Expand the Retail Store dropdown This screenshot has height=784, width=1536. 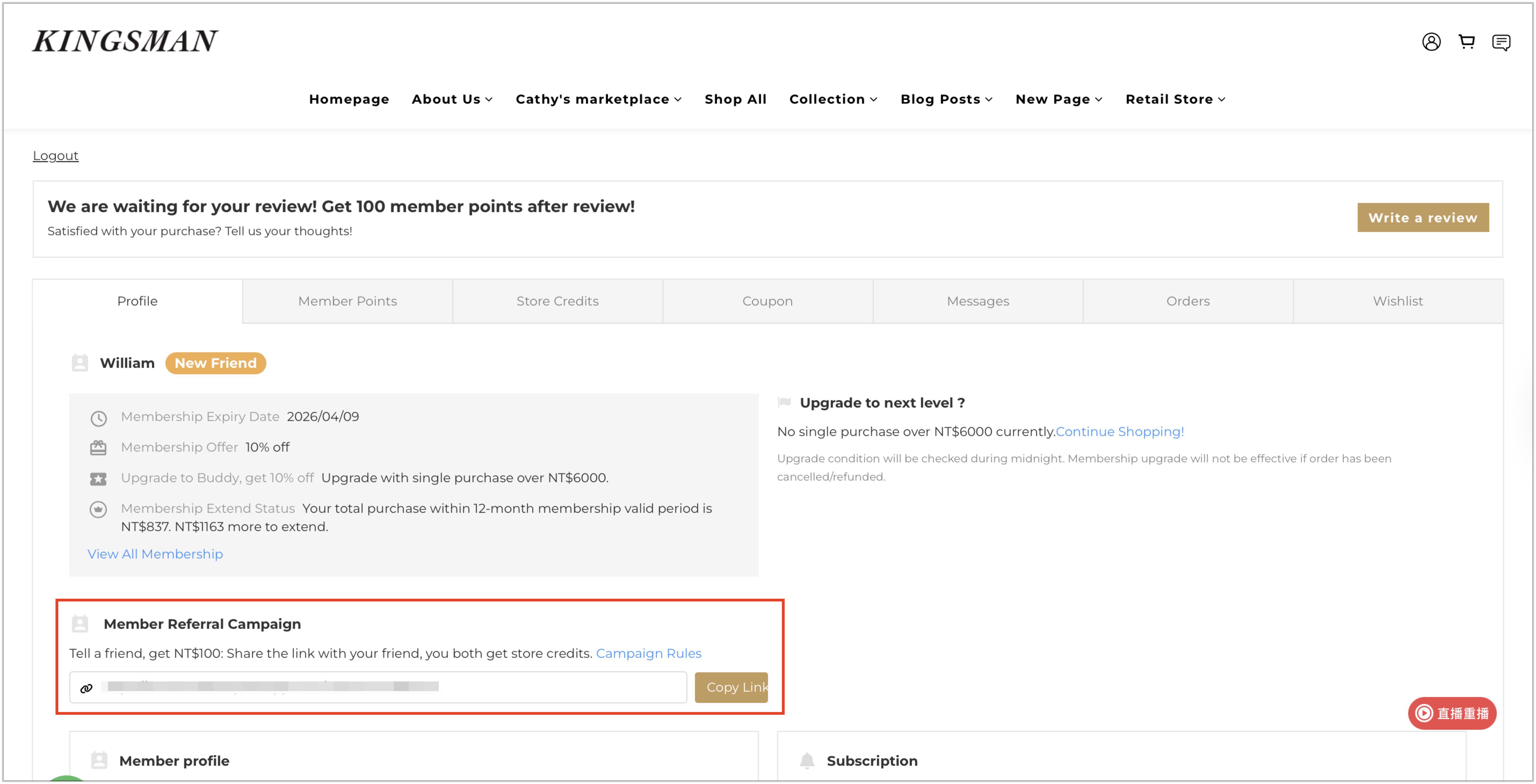pyautogui.click(x=1175, y=99)
